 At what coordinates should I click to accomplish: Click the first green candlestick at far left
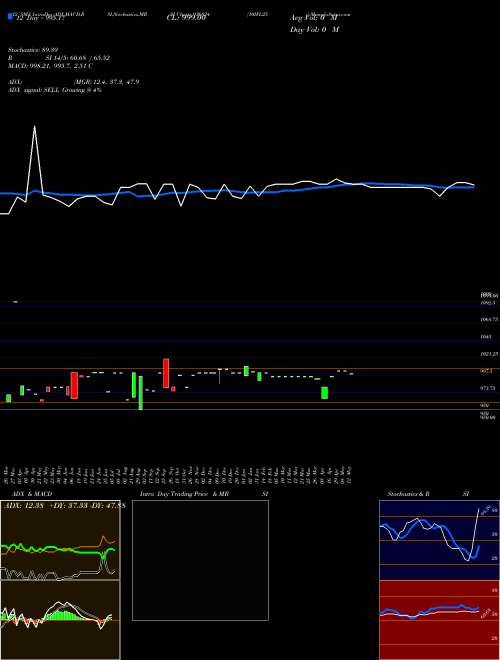pos(8,398)
